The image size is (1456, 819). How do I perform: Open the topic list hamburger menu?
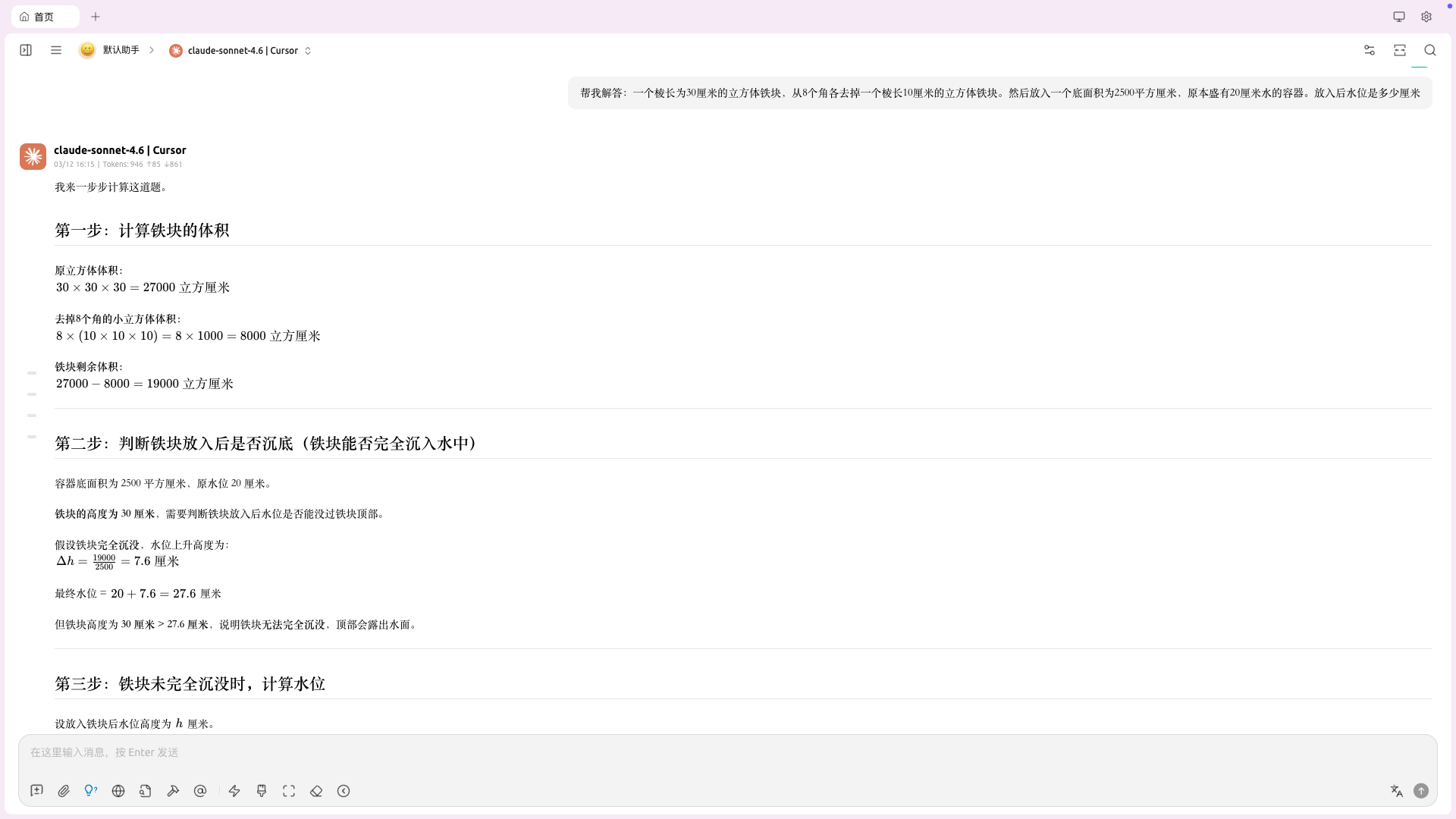pyautogui.click(x=56, y=50)
